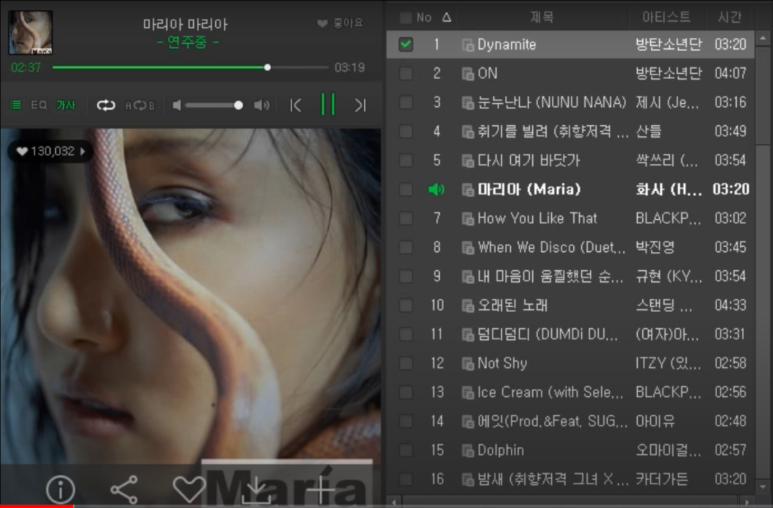
Task: Check the 다시 여기 바닷가 checkbox
Action: click(406, 160)
